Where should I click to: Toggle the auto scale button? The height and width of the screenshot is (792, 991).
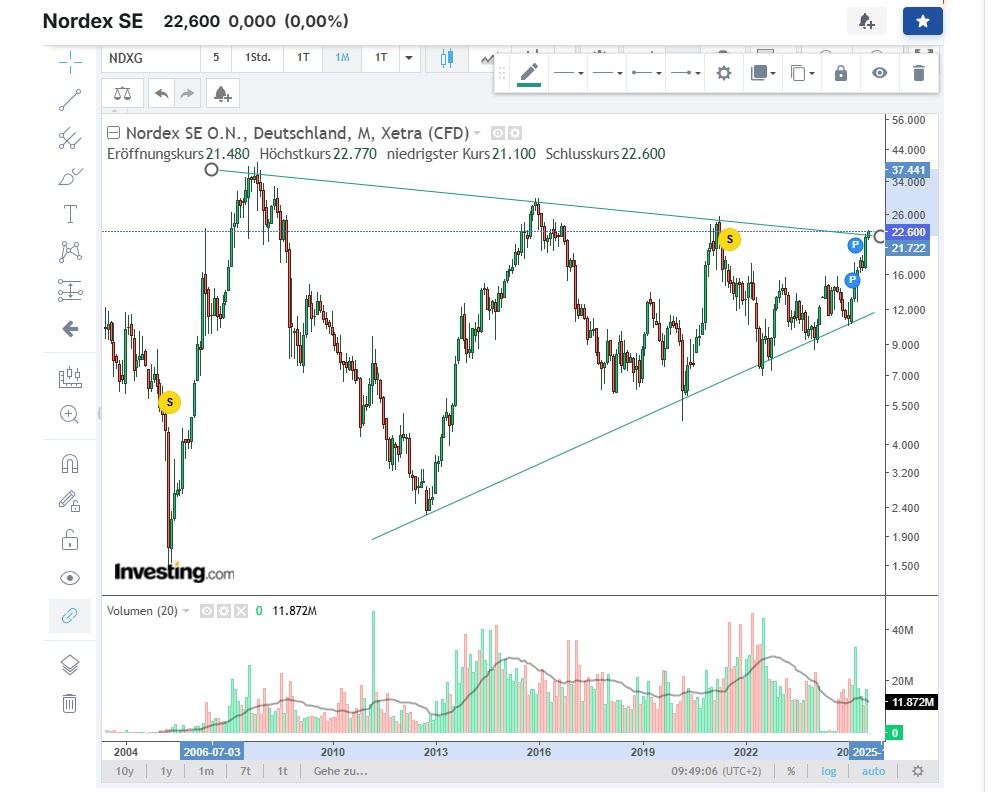[873, 771]
